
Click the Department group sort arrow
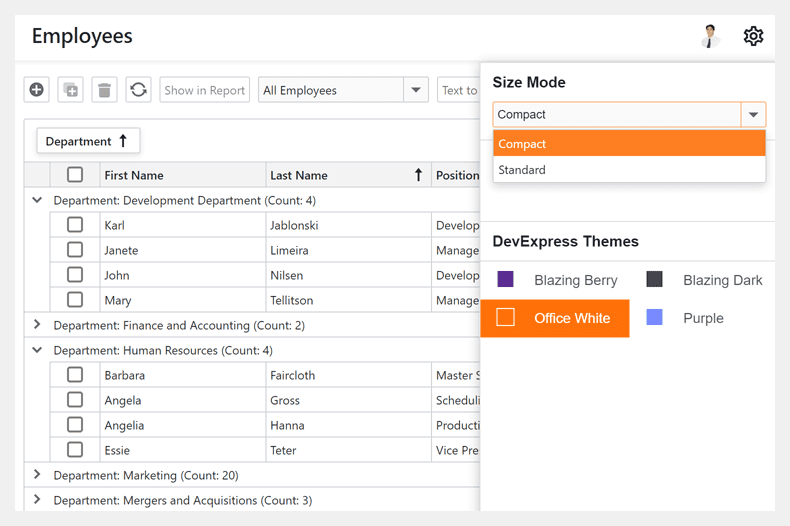tap(123, 141)
